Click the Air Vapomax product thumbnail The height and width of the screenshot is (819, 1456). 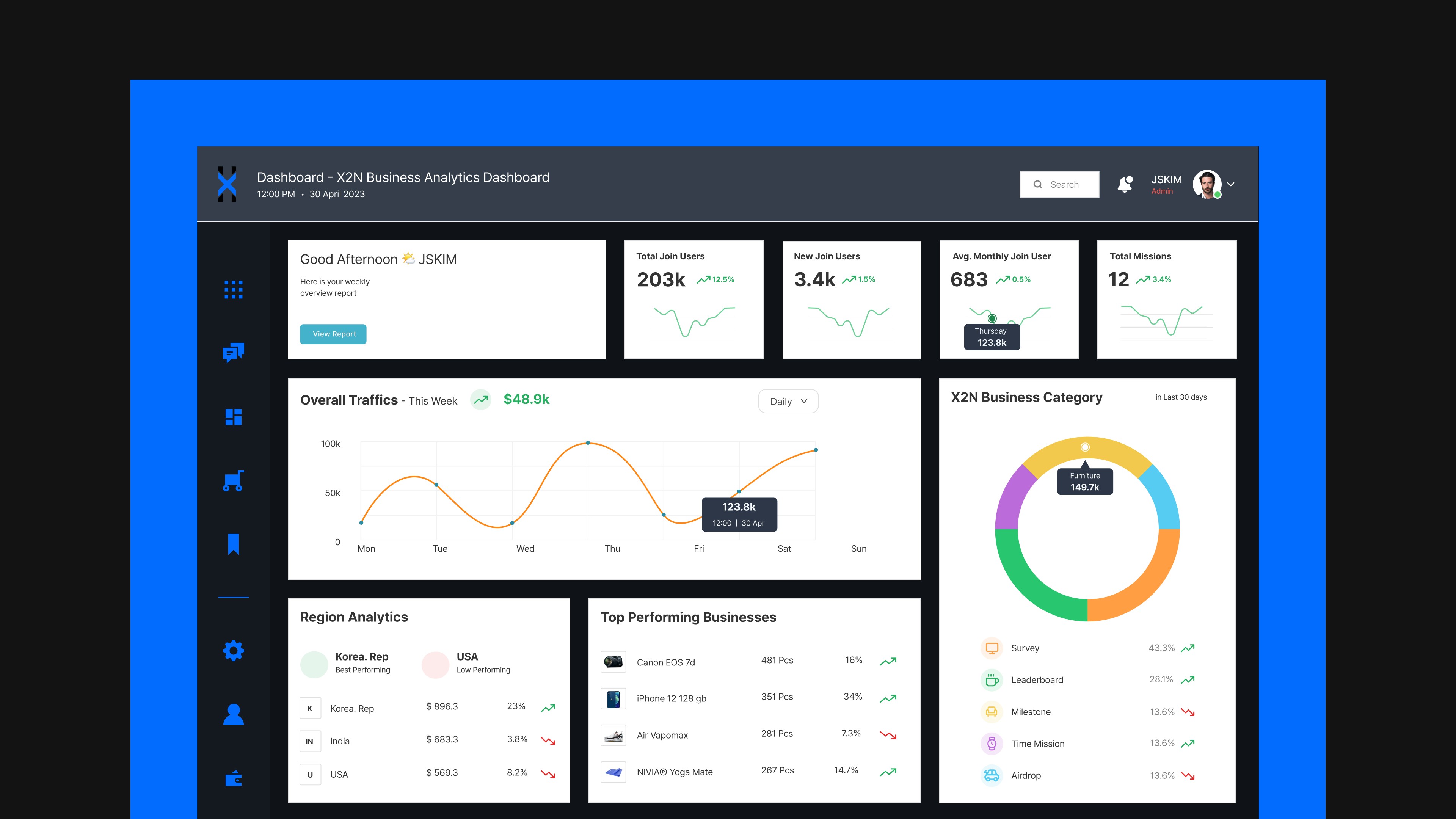tap(613, 735)
